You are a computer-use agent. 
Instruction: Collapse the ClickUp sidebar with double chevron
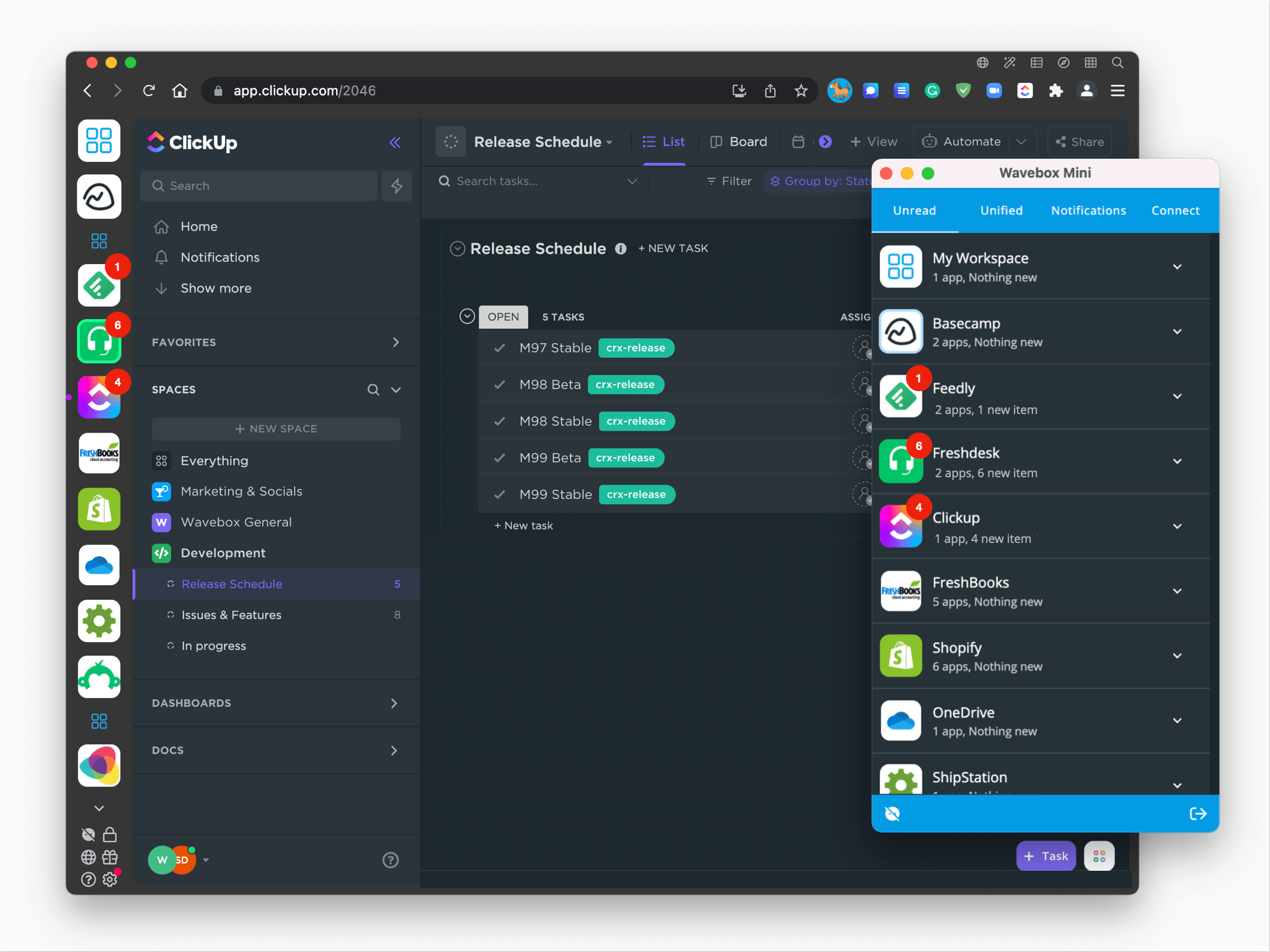pos(395,143)
